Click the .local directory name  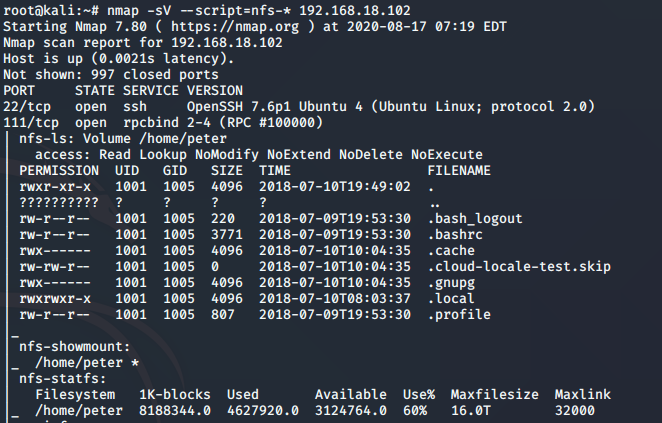click(x=451, y=299)
